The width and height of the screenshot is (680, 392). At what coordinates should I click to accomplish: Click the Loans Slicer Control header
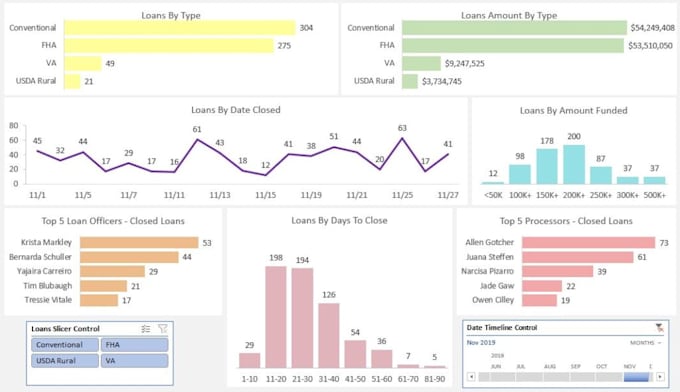(65, 329)
